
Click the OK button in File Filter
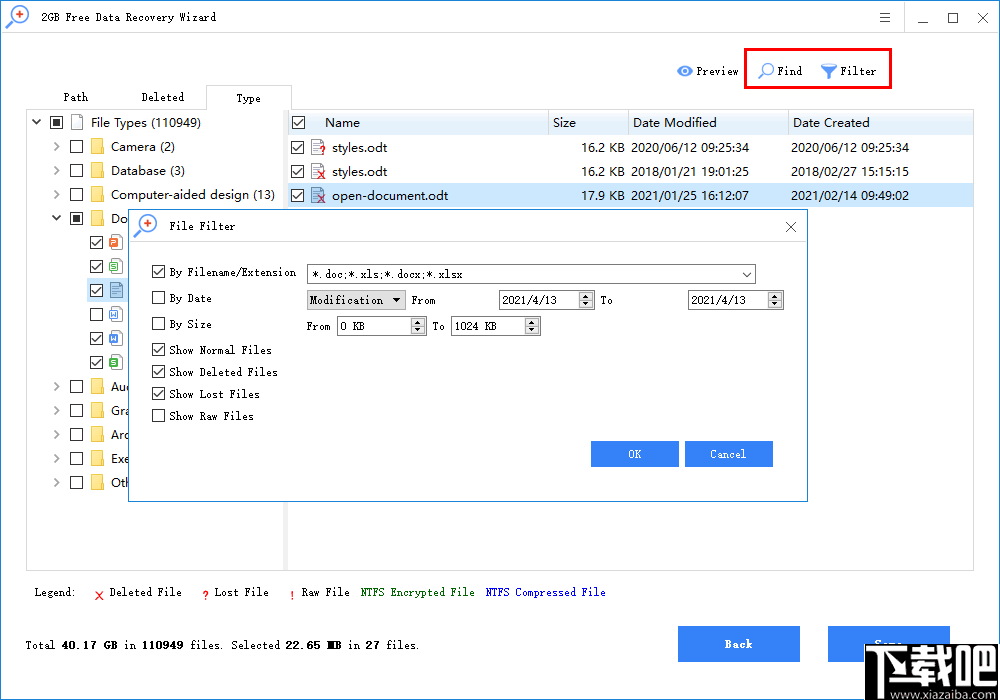tap(634, 453)
